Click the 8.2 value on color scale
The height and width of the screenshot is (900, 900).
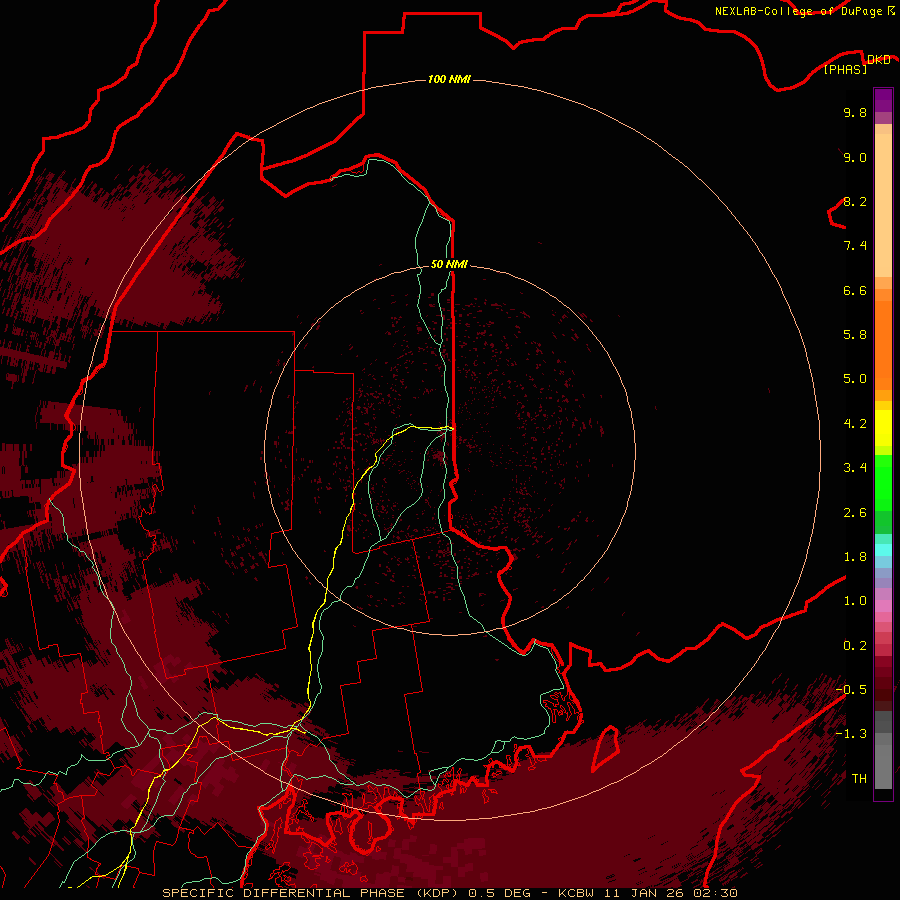click(855, 201)
